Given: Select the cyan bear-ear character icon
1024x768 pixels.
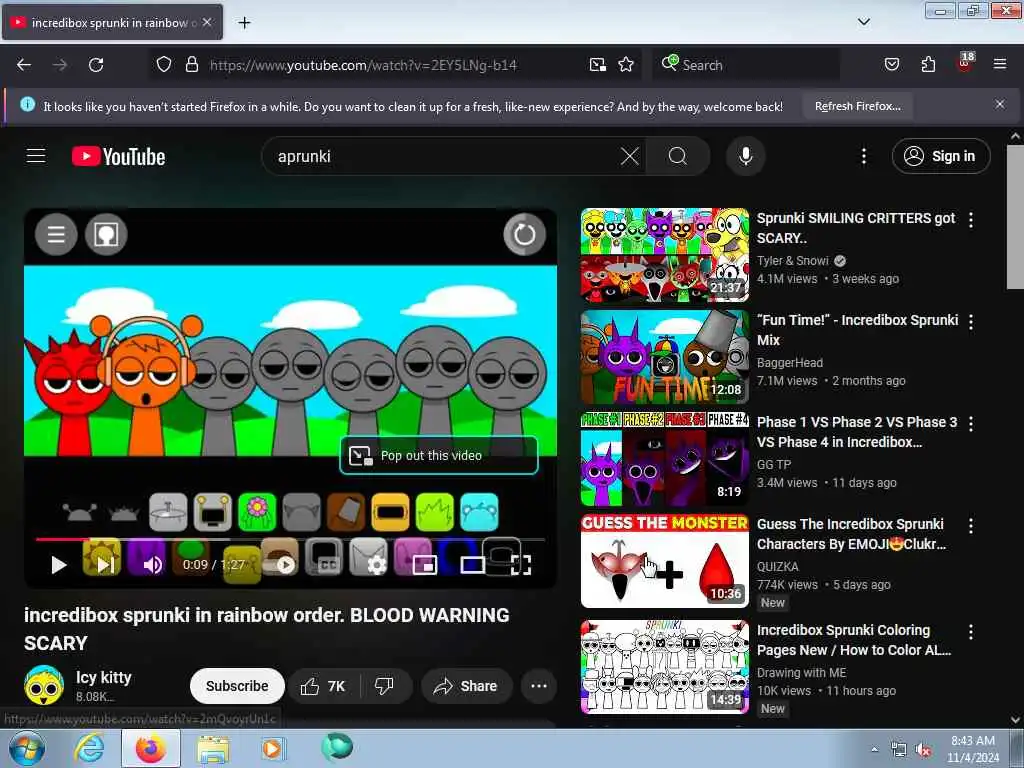Looking at the screenshot, I should click(x=479, y=512).
